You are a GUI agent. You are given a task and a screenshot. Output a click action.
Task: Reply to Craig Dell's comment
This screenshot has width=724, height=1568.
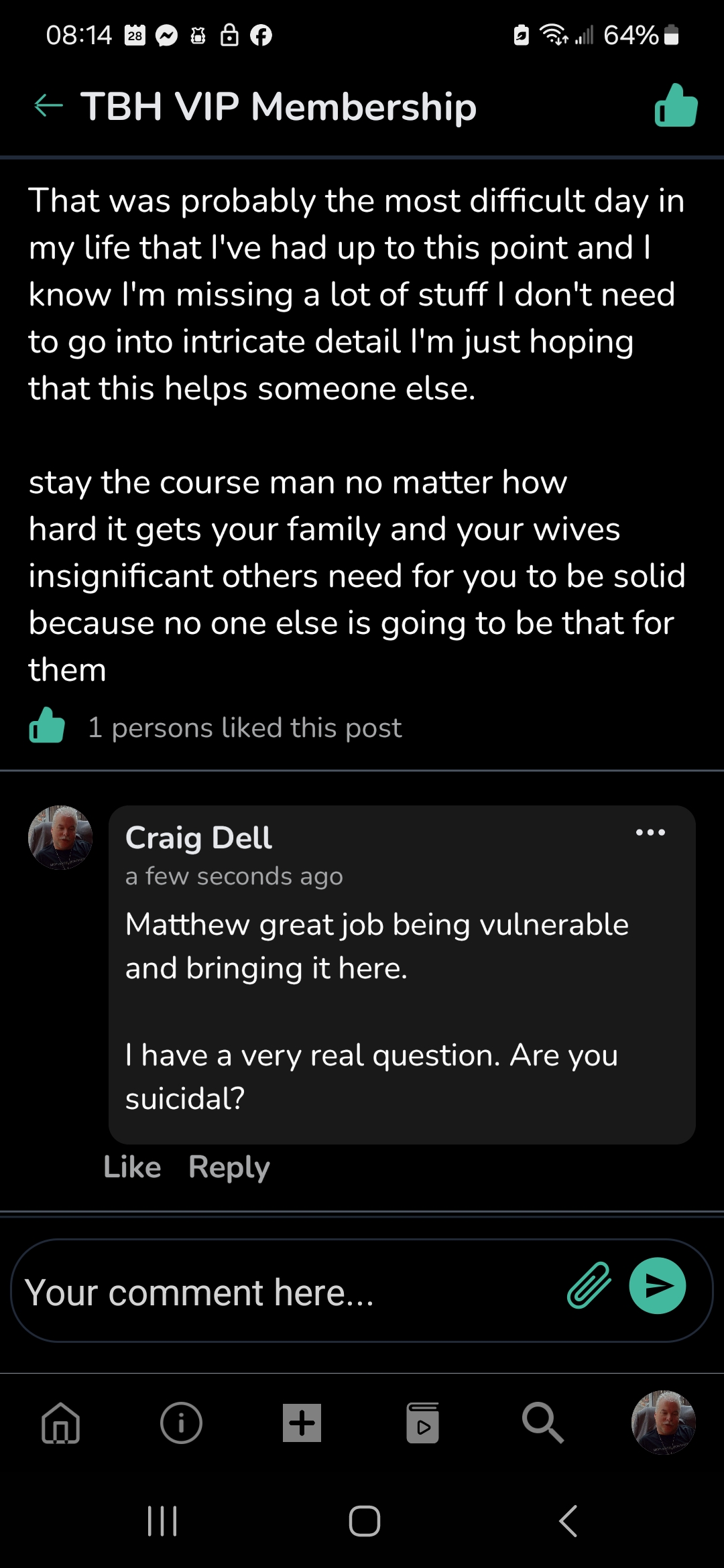coord(229,1167)
